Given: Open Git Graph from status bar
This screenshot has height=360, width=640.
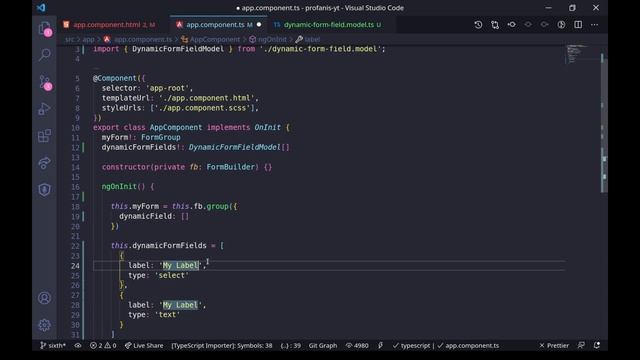Looking at the screenshot, I should click(323, 345).
